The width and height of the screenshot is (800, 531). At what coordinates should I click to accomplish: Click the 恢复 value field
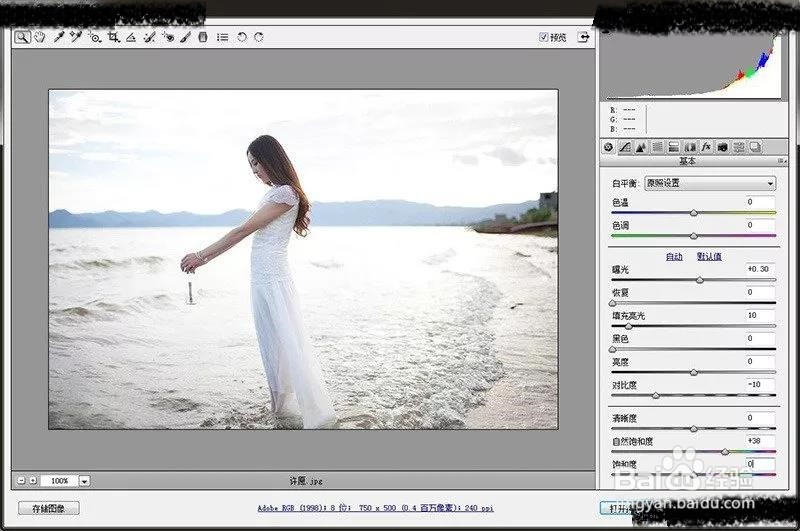pos(760,292)
